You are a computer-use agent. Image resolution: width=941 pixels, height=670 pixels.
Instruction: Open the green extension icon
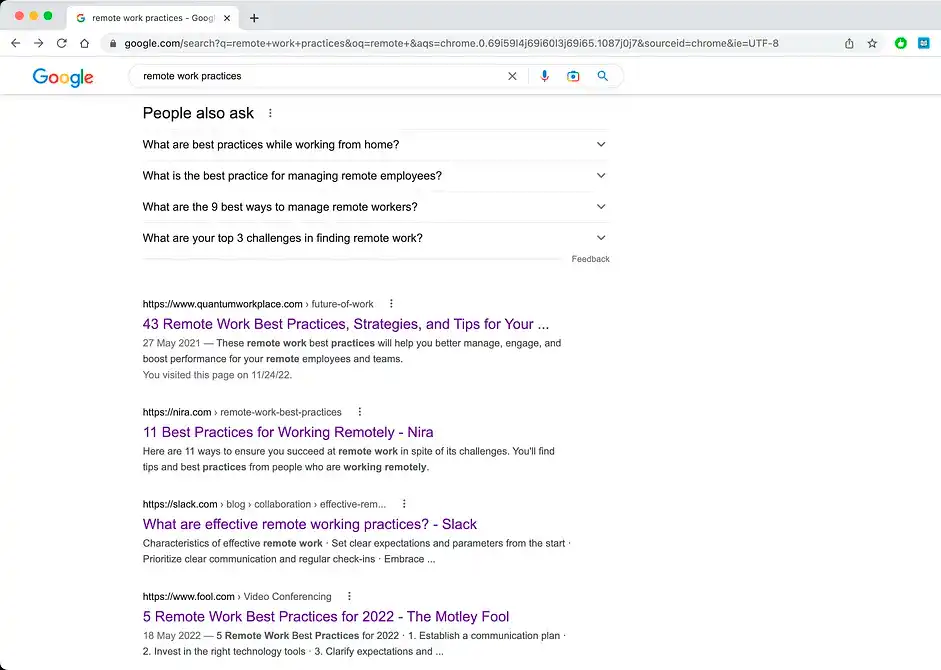coord(901,43)
